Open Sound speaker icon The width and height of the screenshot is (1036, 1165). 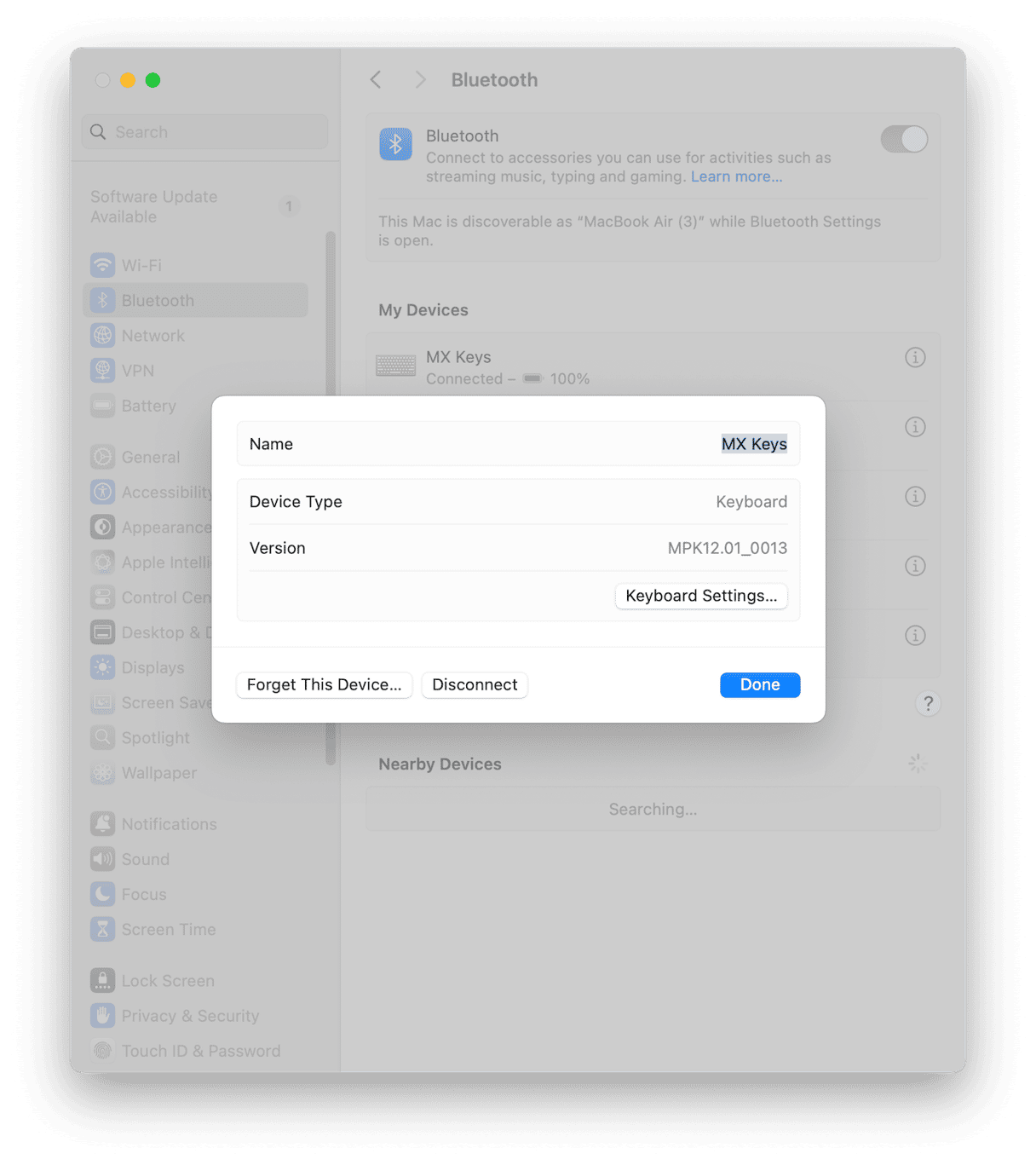coord(102,859)
